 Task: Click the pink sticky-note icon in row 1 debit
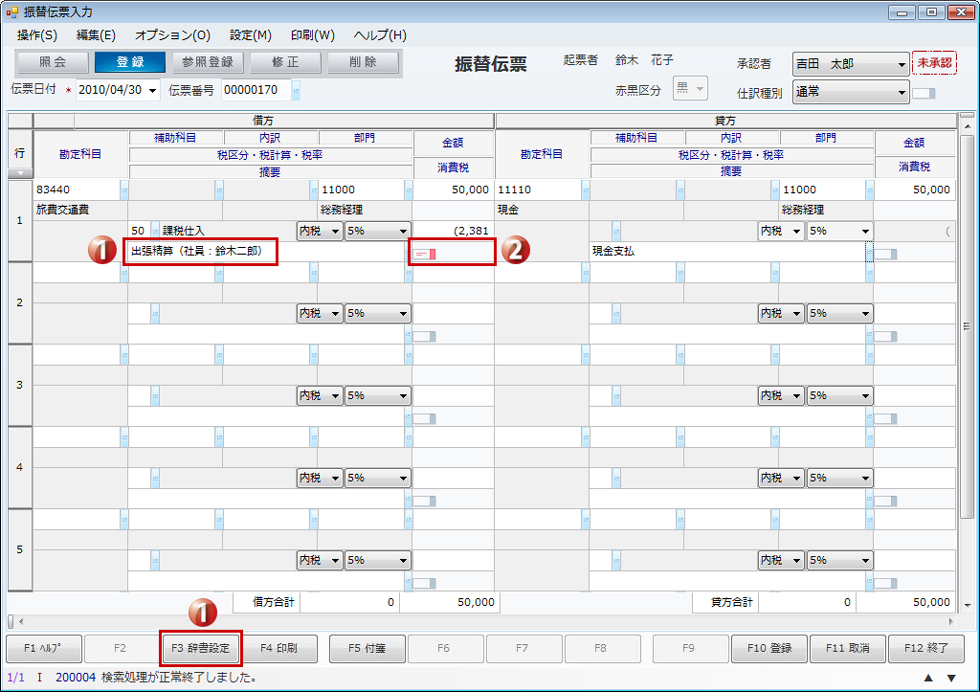pos(425,254)
